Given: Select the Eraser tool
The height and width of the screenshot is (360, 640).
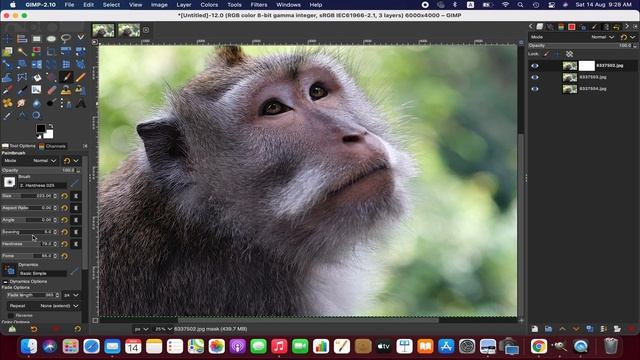Looking at the screenshot, I should (x=51, y=90).
